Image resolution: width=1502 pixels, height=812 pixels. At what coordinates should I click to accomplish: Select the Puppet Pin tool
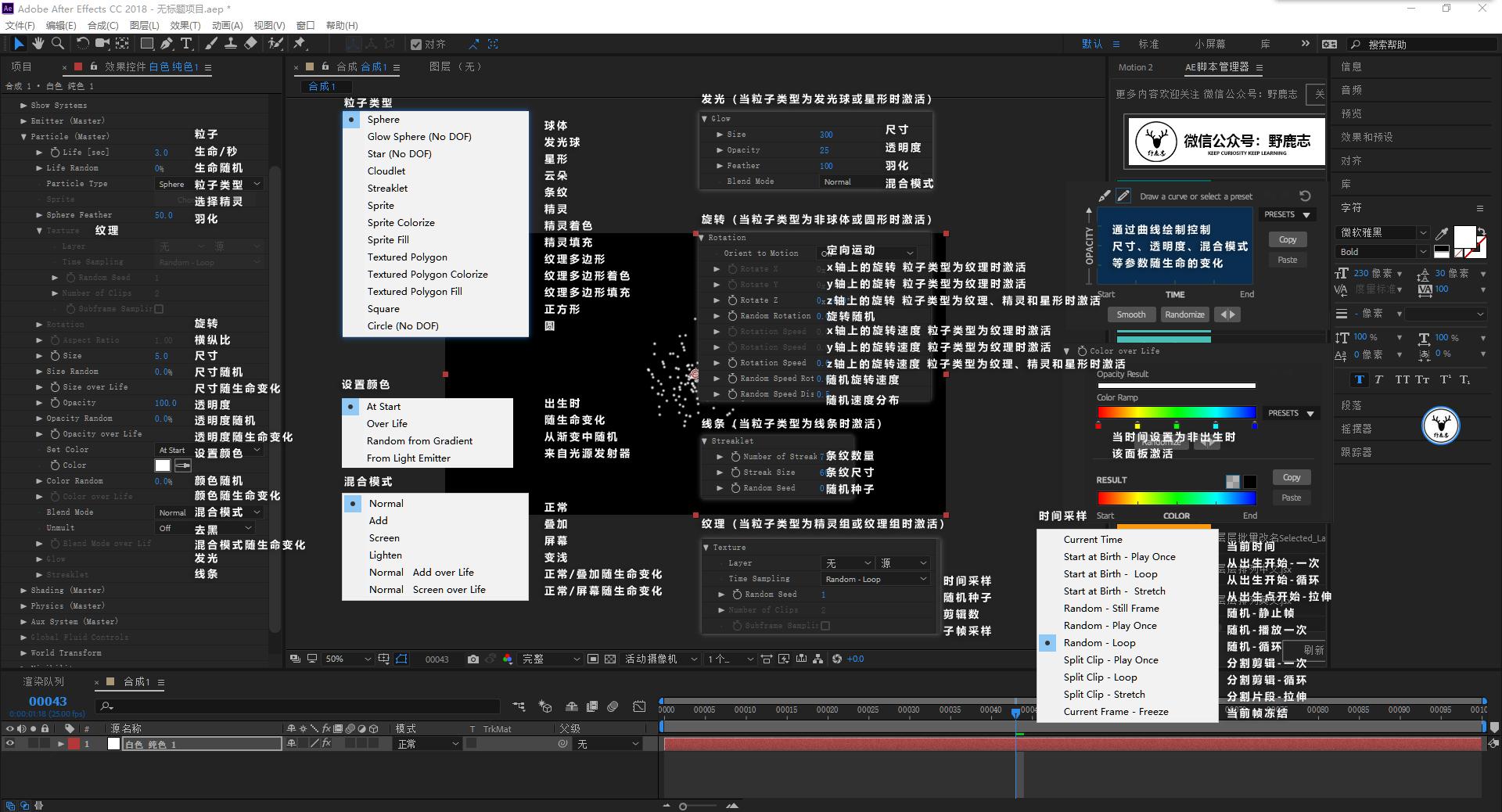300,44
